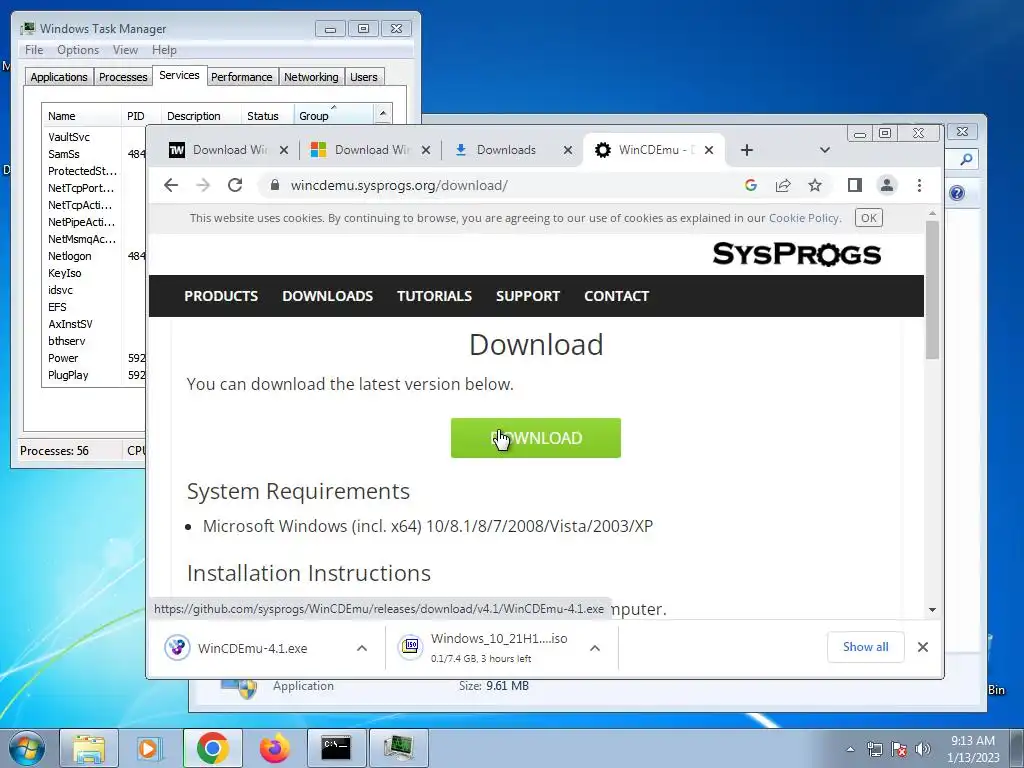This screenshot has height=768, width=1024.
Task: Expand options for the Windows 10 iso download
Action: pos(595,648)
